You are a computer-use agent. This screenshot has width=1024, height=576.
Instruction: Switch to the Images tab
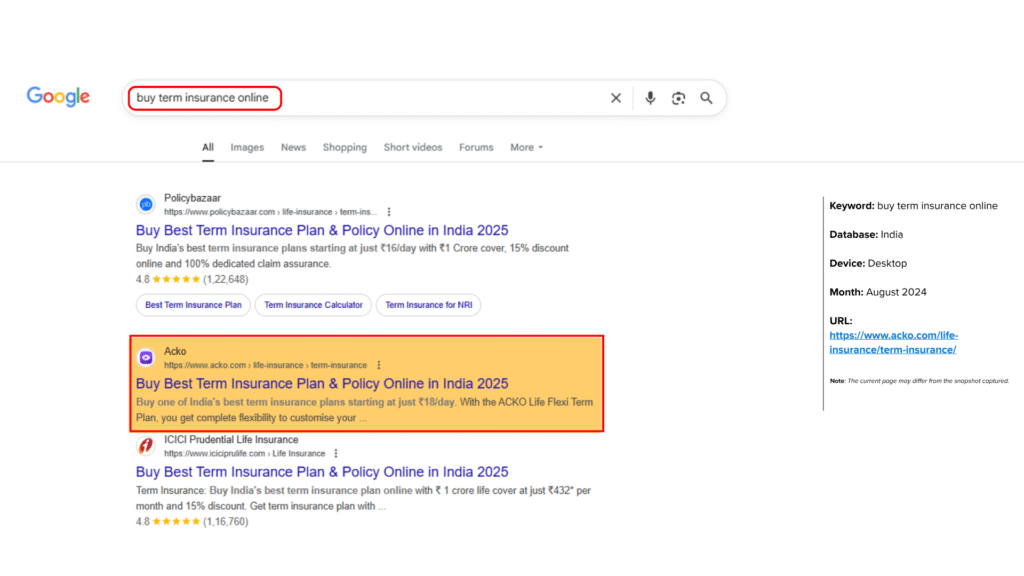pos(247,147)
